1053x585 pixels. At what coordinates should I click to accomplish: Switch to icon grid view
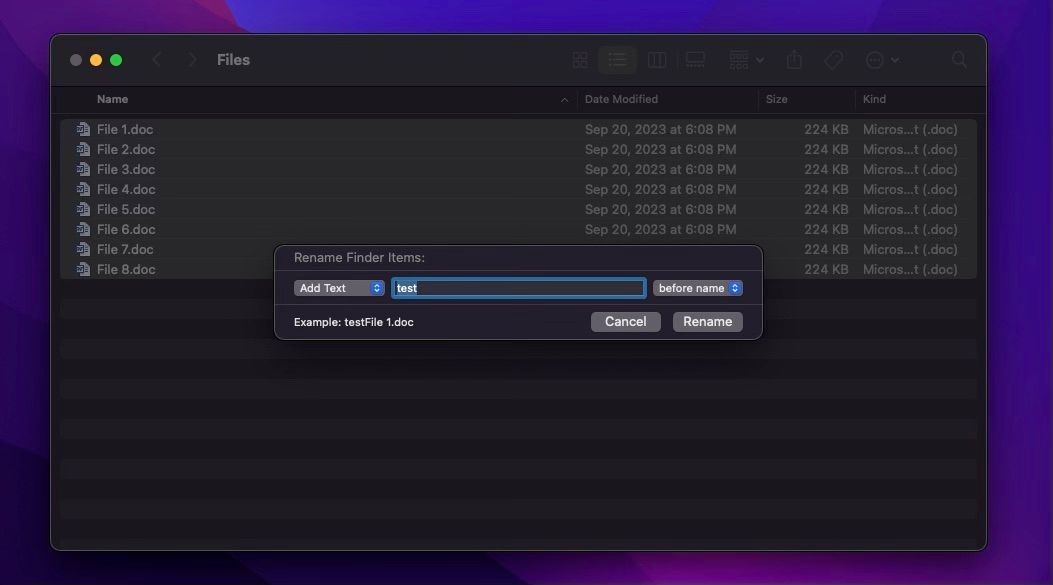pyautogui.click(x=580, y=59)
